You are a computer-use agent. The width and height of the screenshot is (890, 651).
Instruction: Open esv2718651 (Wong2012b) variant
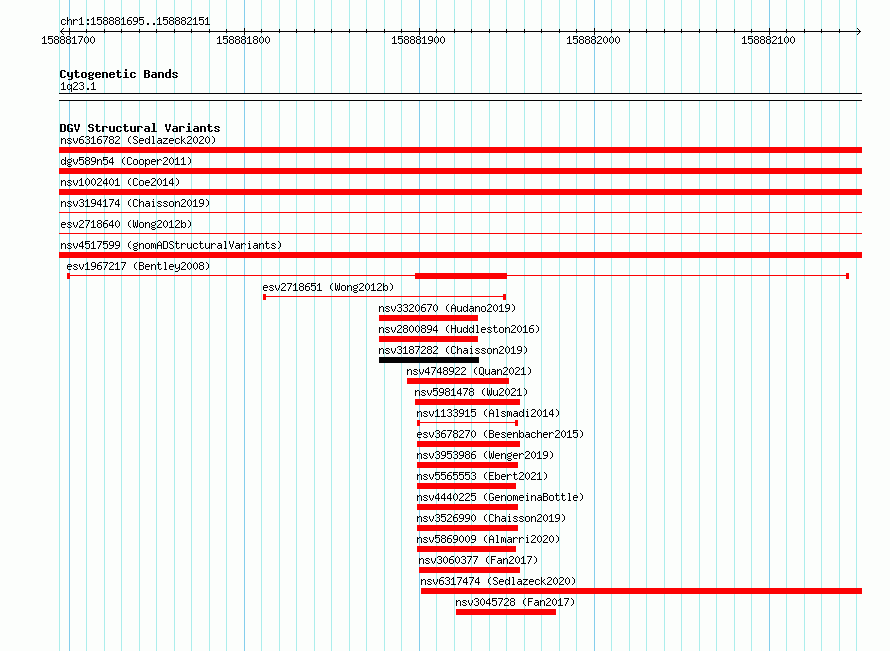point(328,287)
